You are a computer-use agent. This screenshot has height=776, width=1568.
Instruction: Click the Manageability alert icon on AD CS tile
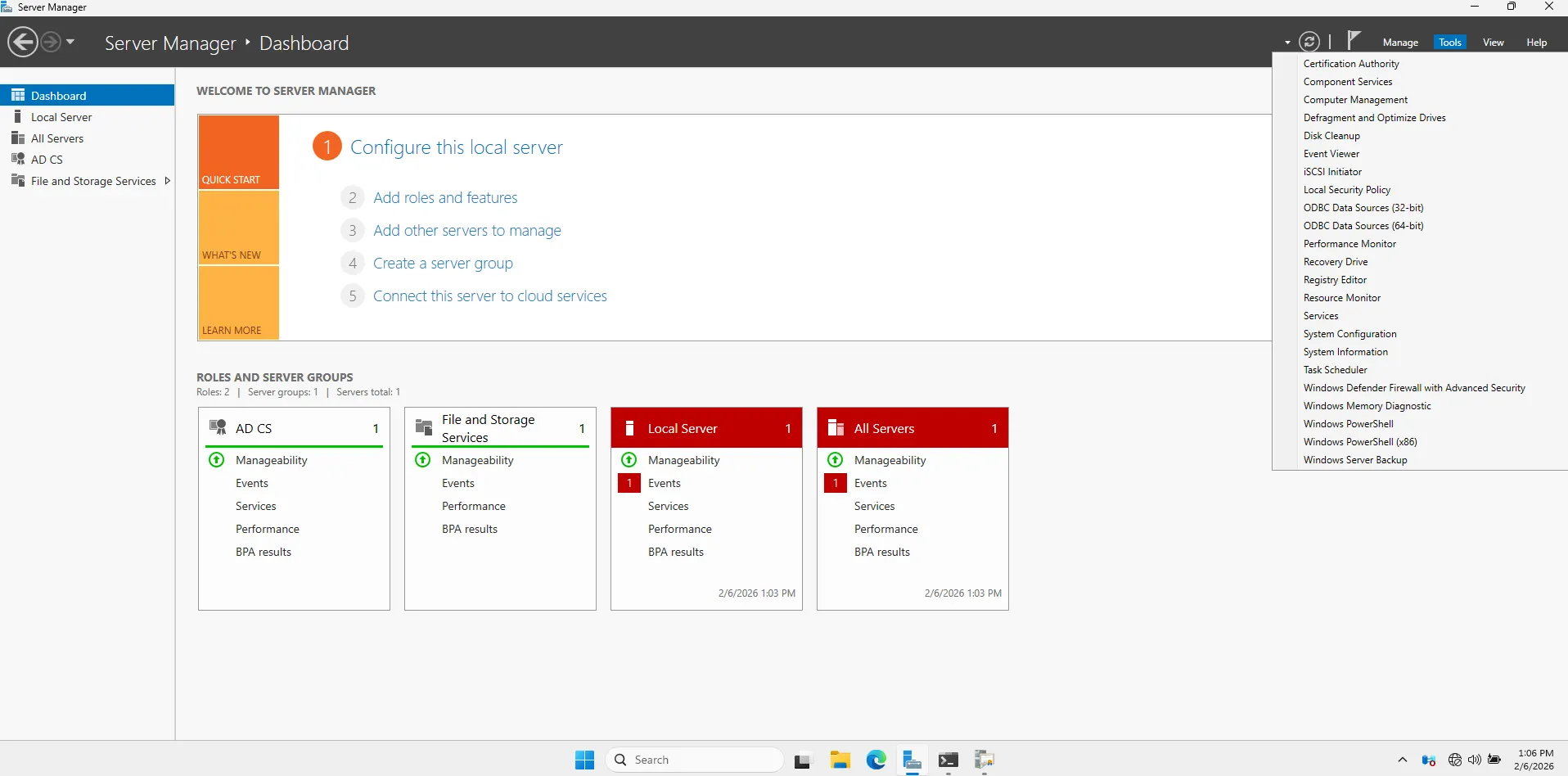(216, 460)
